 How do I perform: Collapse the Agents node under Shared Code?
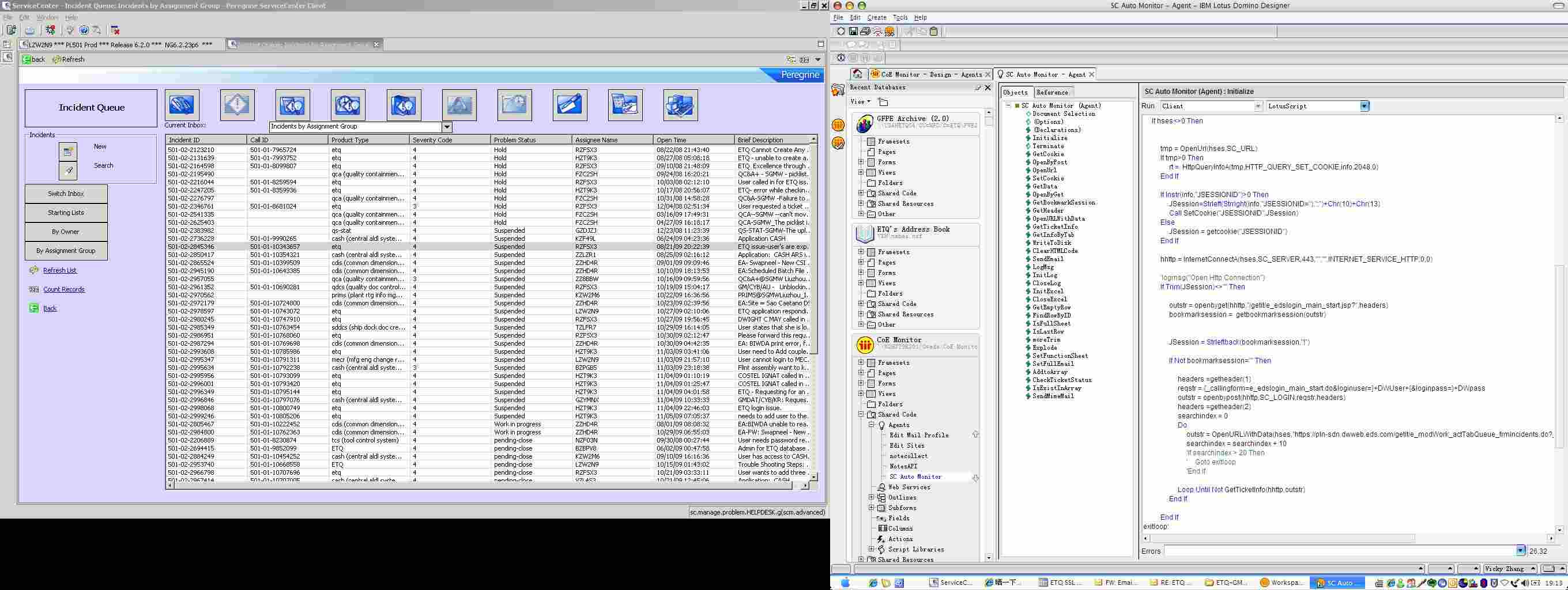coord(872,425)
